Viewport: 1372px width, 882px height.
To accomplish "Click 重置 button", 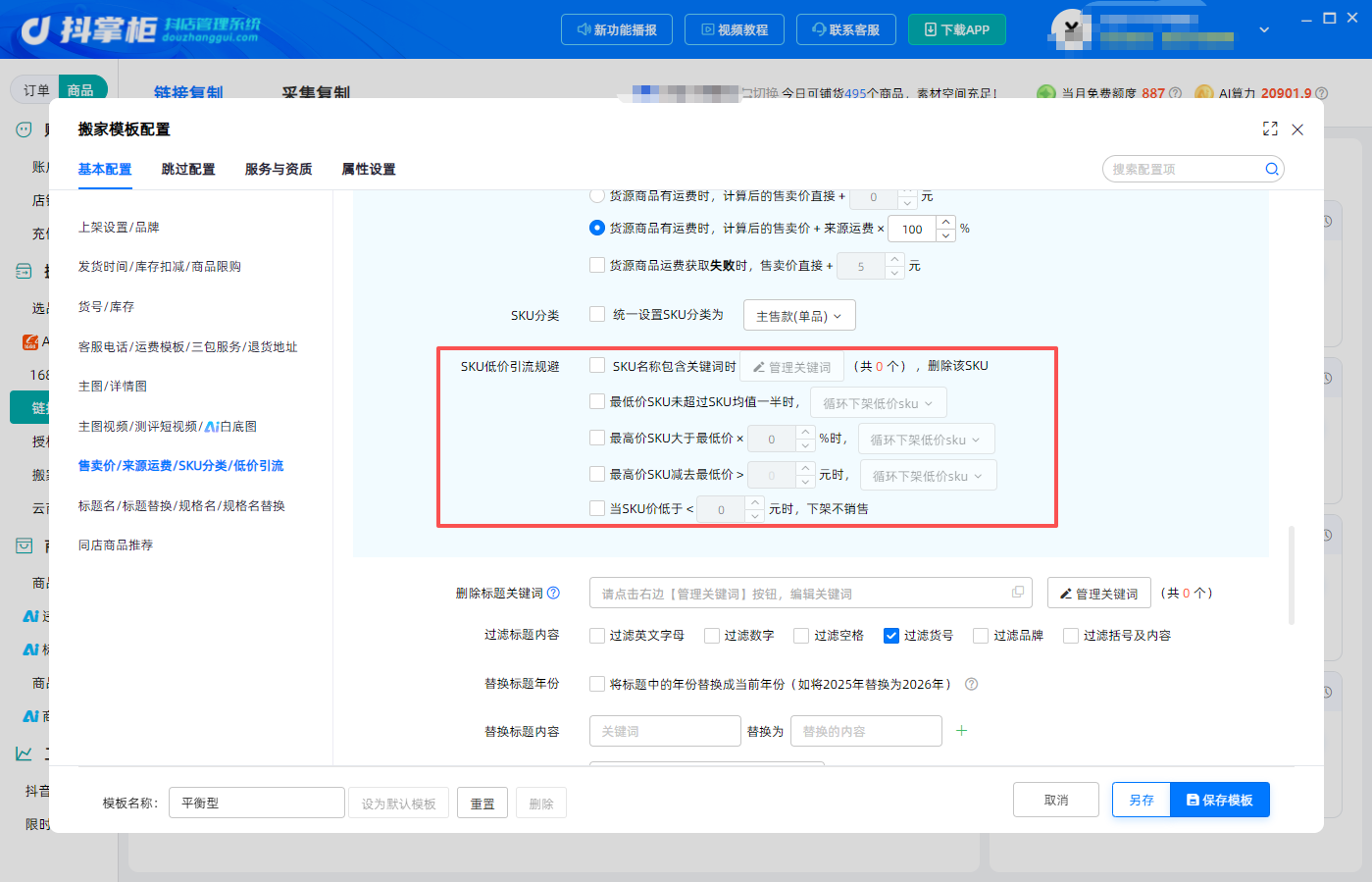I will 483,804.
